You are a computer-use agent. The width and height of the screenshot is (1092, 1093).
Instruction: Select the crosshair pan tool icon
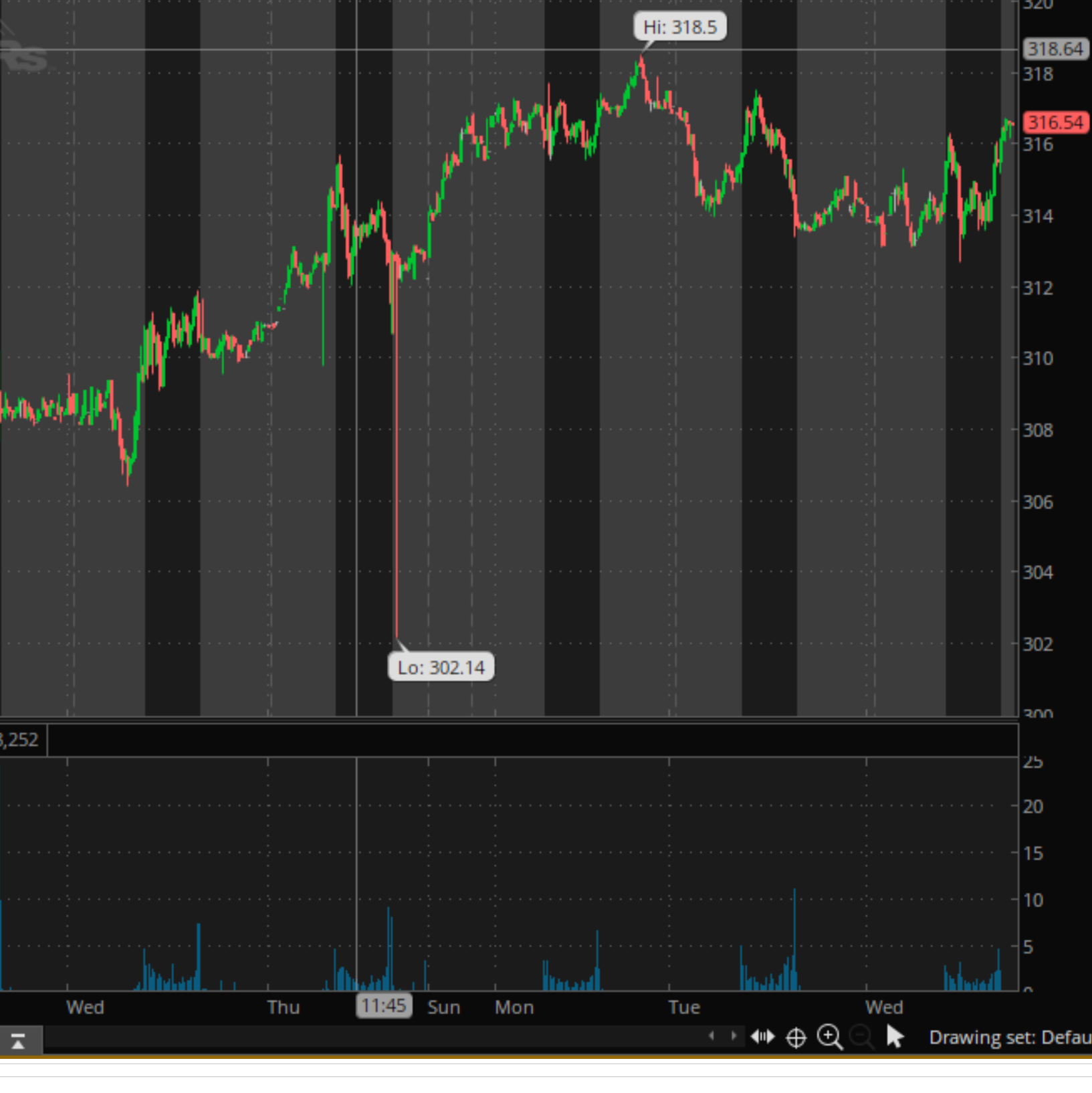(x=796, y=1037)
